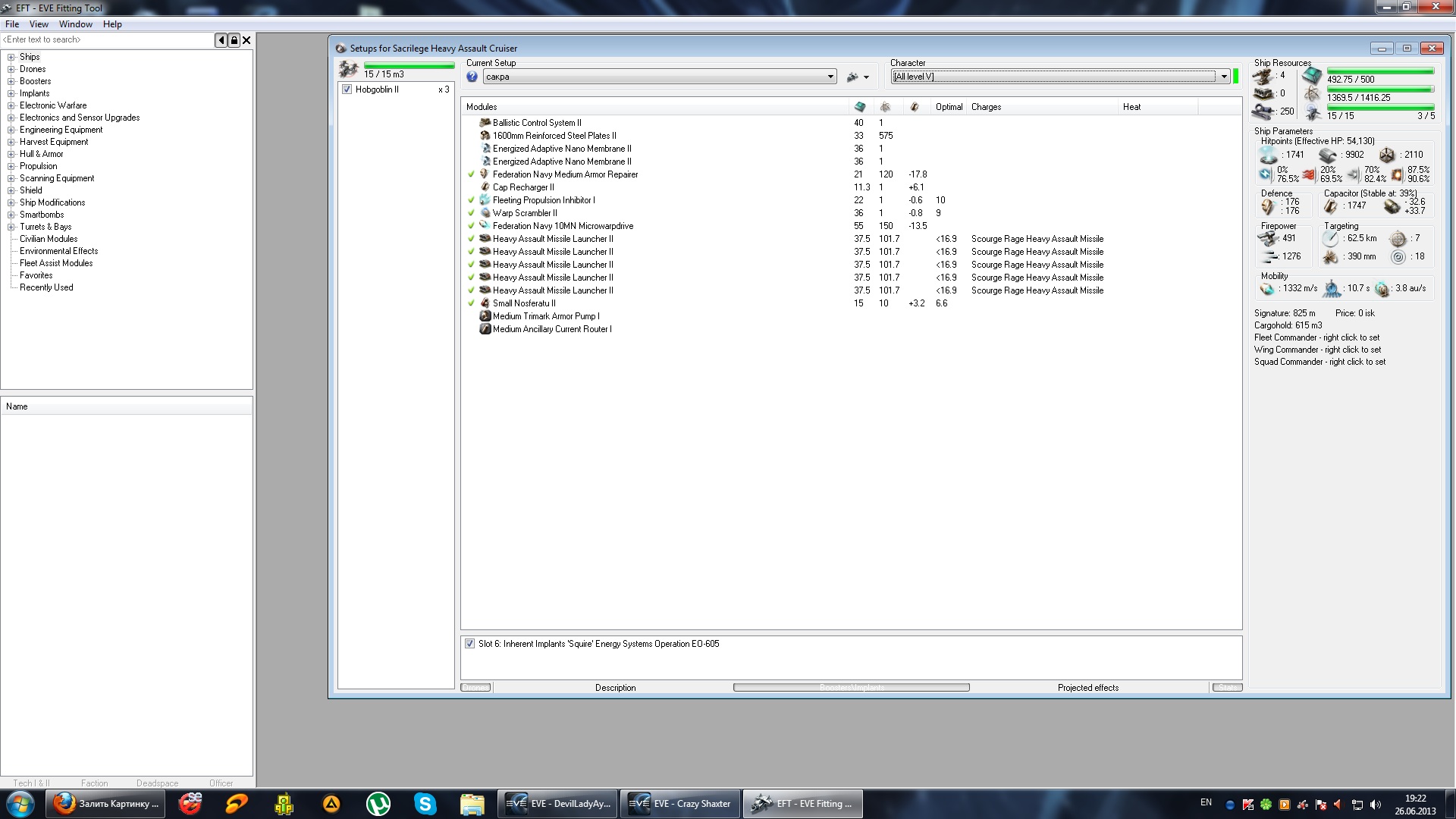Click the explosive resistance icon
The width and height of the screenshot is (1456, 819).
pos(1397,174)
